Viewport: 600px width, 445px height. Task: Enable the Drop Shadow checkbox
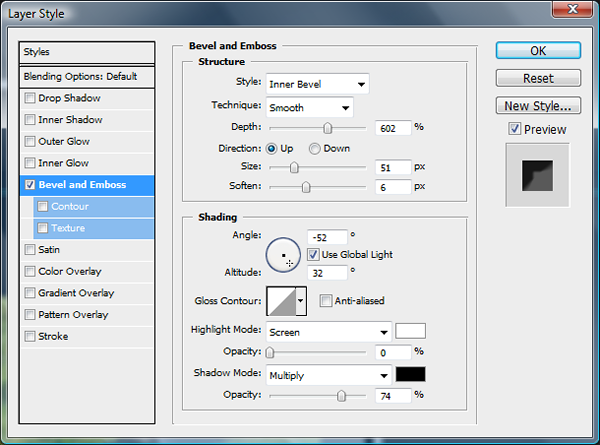point(30,98)
